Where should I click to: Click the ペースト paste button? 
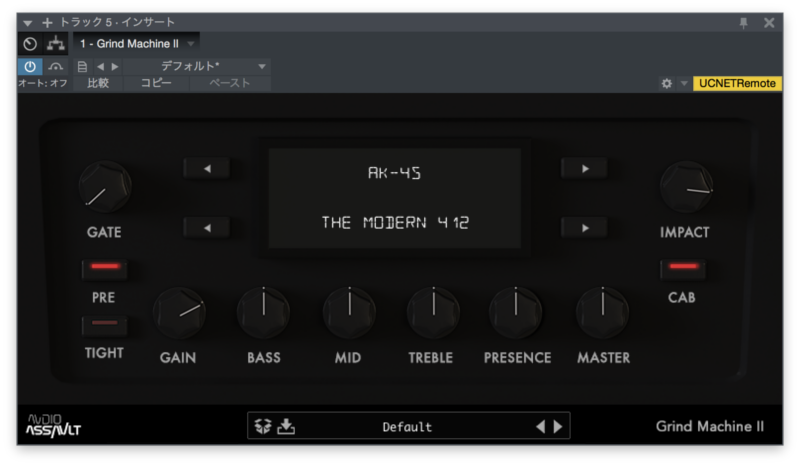coord(230,83)
